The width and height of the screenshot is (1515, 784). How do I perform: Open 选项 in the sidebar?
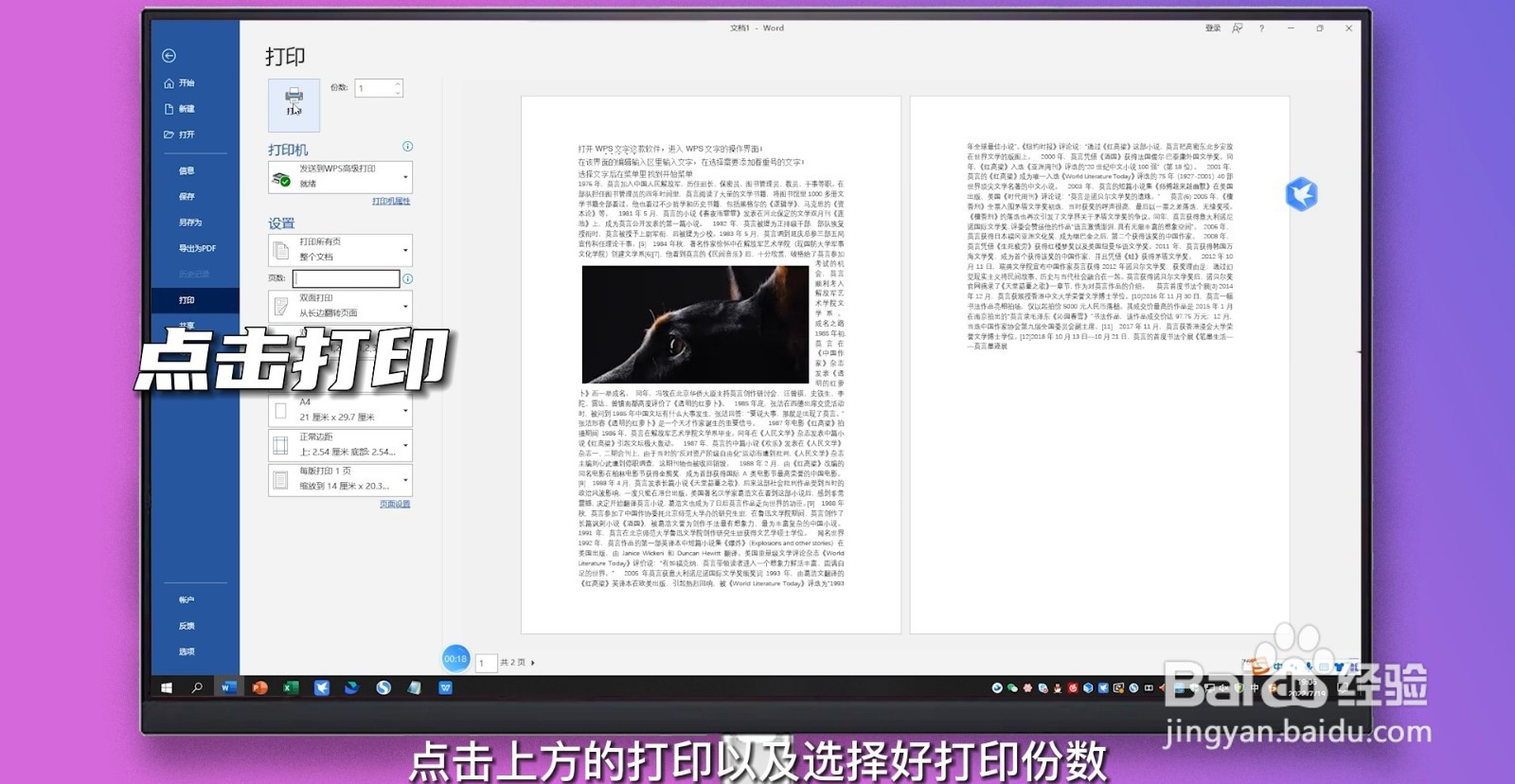(x=187, y=651)
